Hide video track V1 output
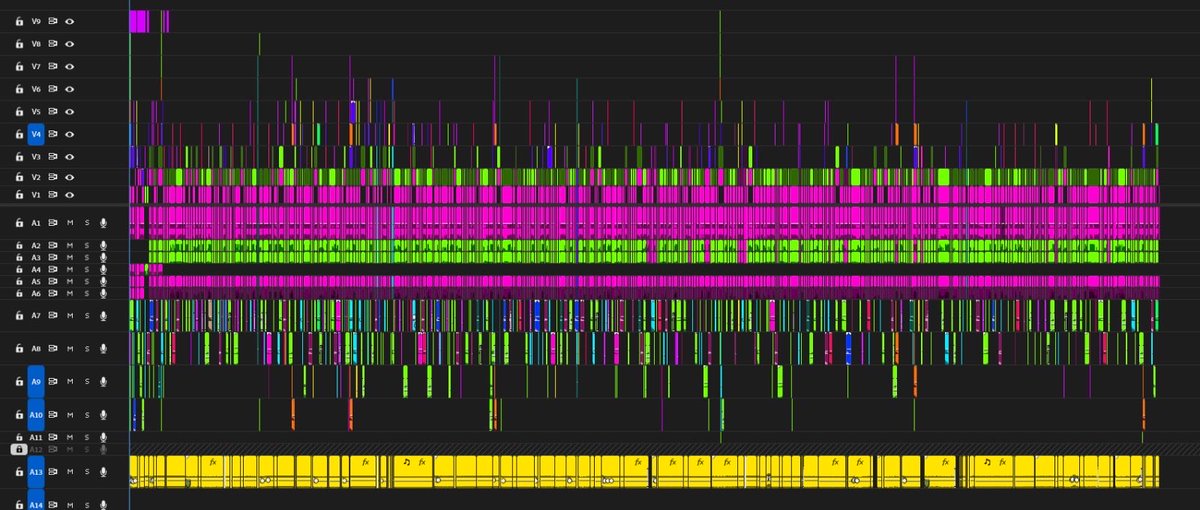 coord(70,194)
